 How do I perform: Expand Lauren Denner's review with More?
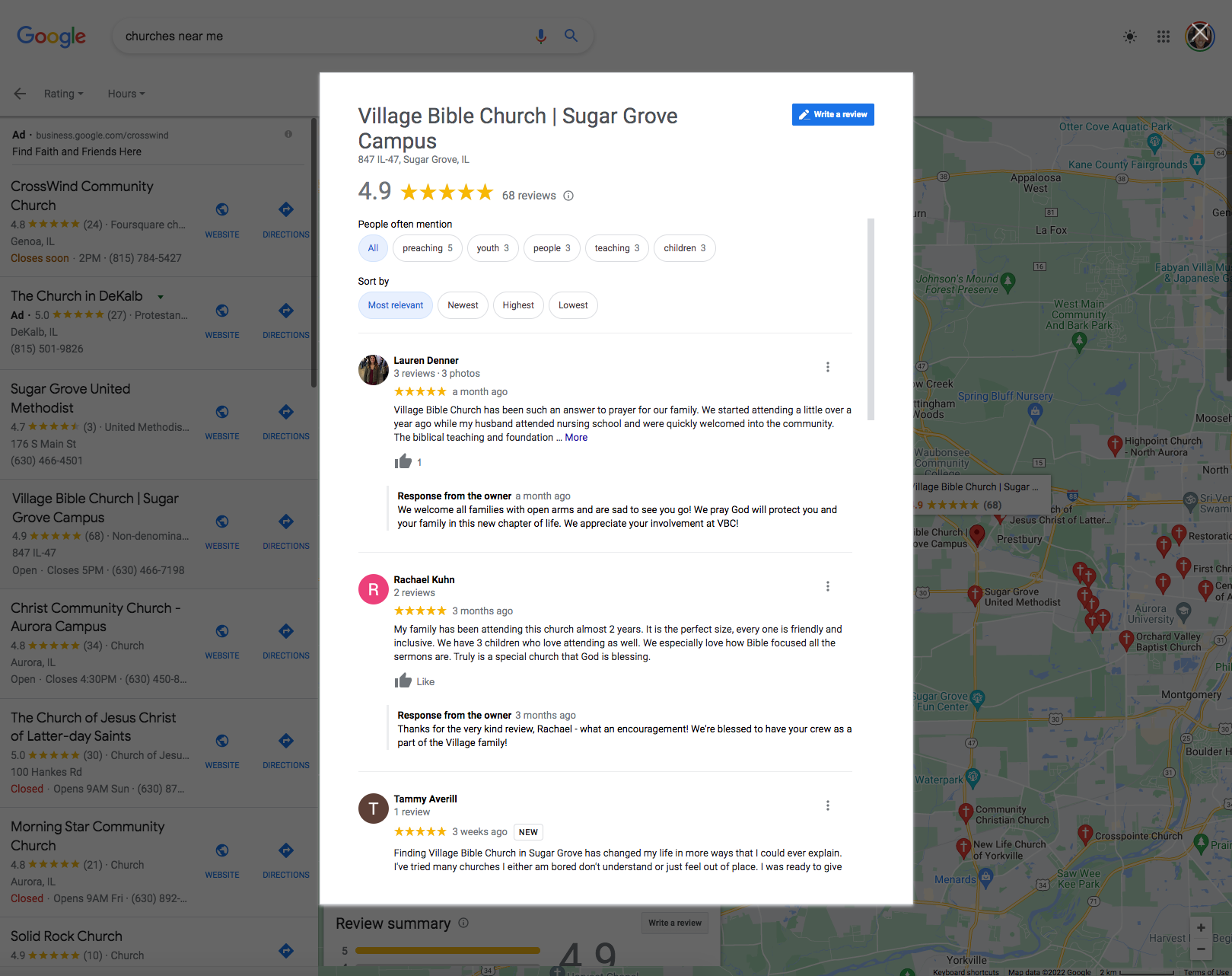point(576,437)
